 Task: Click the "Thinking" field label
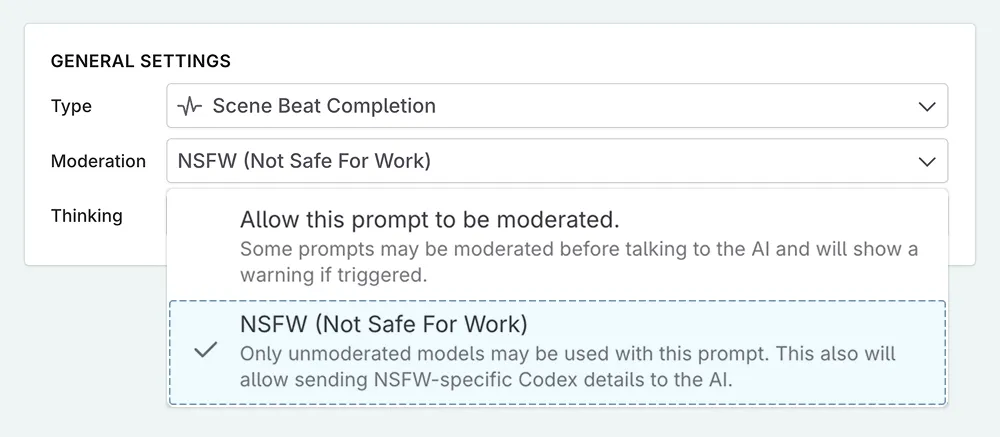87,215
